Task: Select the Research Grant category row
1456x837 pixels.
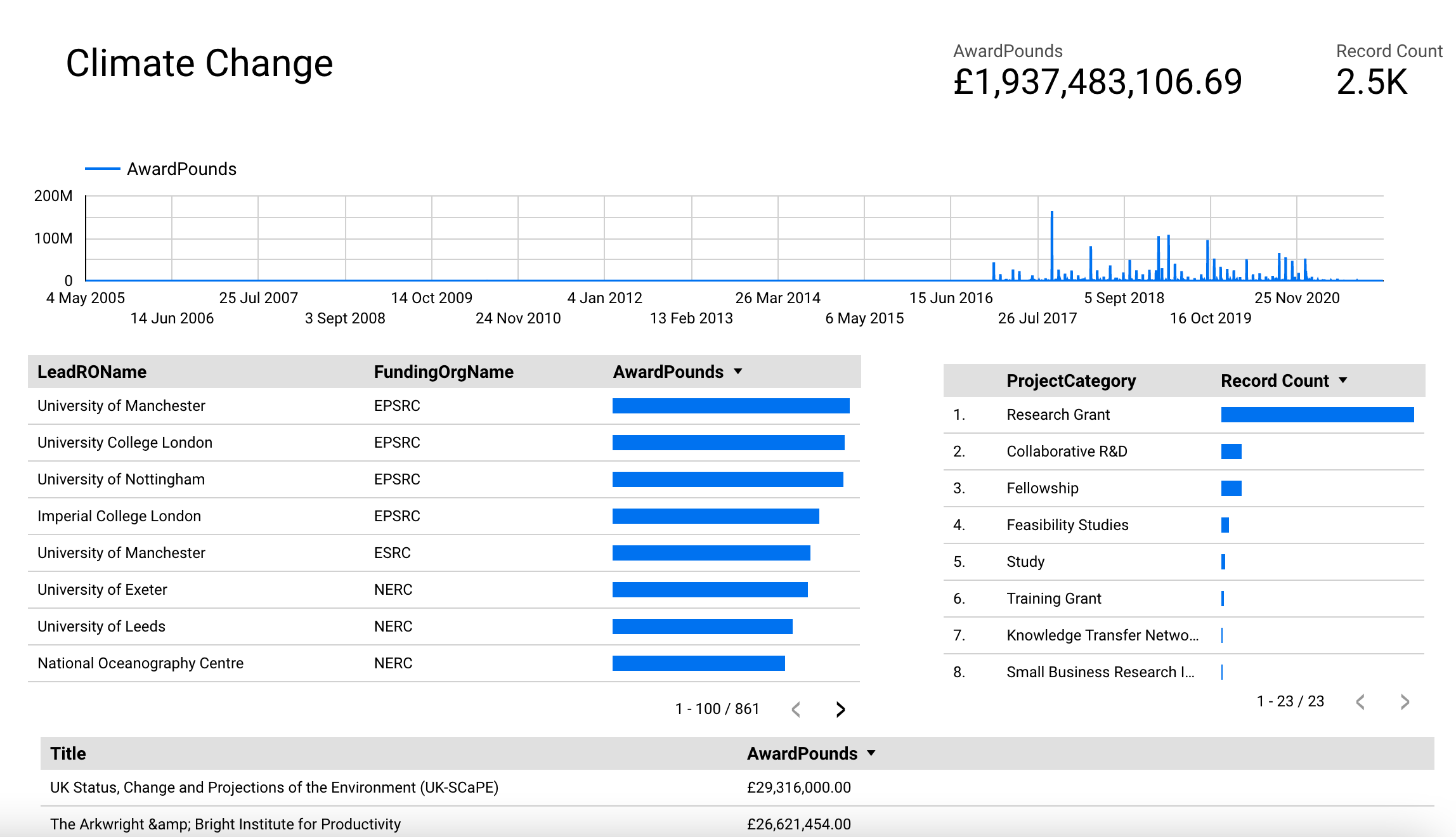Action: click(x=1058, y=415)
